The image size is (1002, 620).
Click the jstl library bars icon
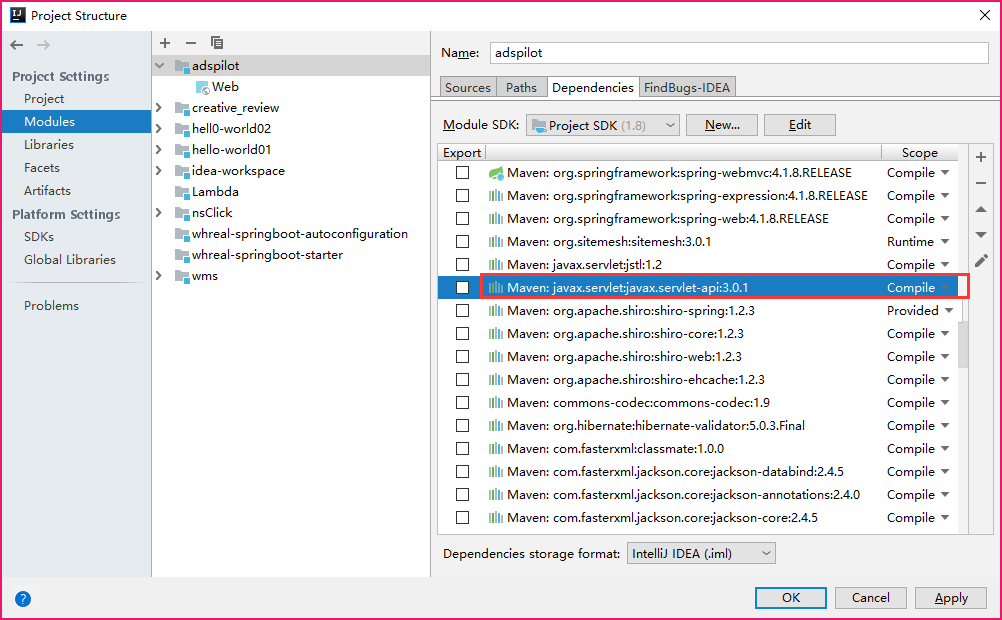pyautogui.click(x=496, y=265)
